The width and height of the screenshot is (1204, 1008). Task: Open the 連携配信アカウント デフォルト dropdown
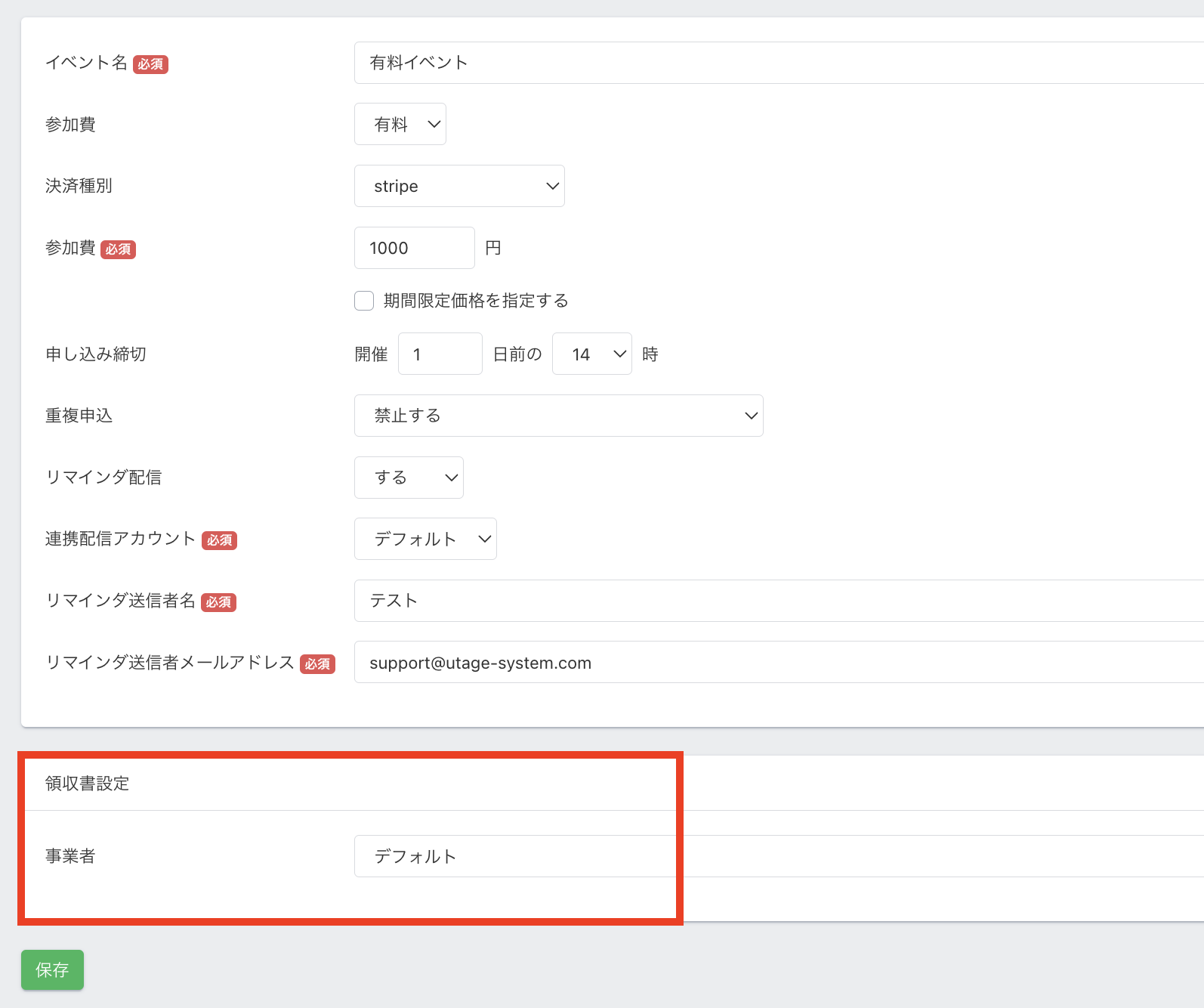(425, 539)
